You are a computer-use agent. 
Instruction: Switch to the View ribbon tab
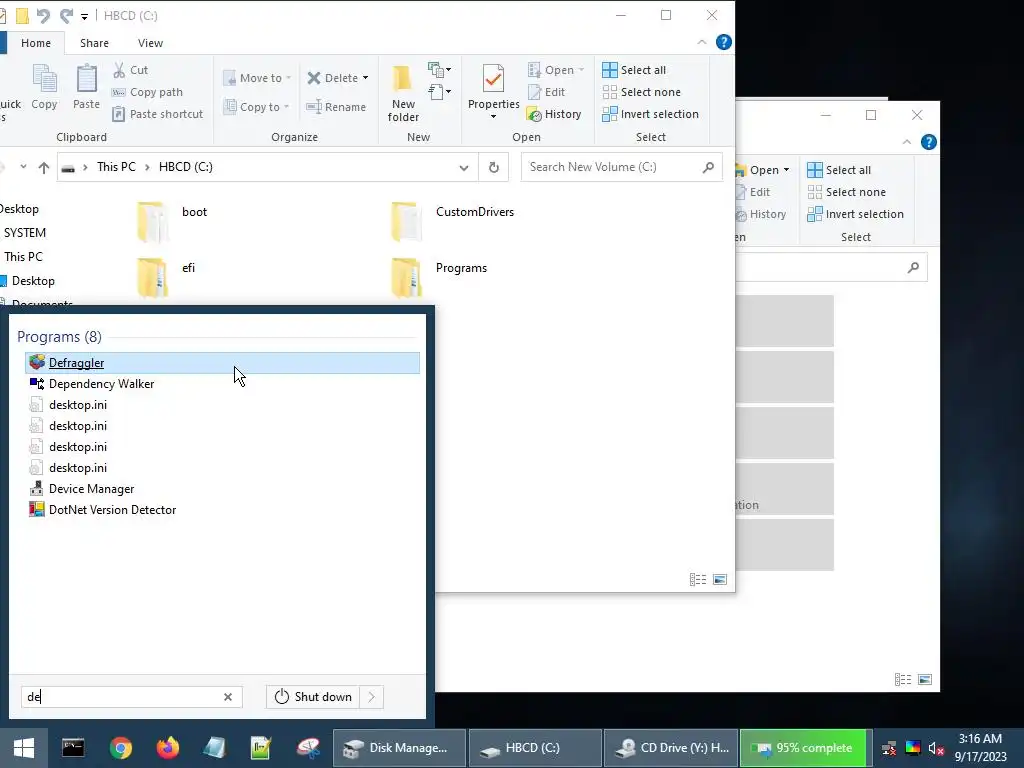pos(150,43)
